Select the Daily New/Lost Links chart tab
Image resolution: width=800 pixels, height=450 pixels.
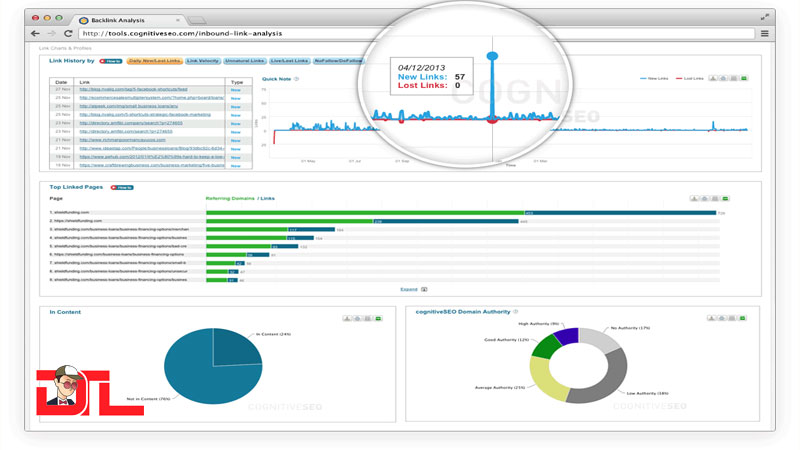pos(154,61)
